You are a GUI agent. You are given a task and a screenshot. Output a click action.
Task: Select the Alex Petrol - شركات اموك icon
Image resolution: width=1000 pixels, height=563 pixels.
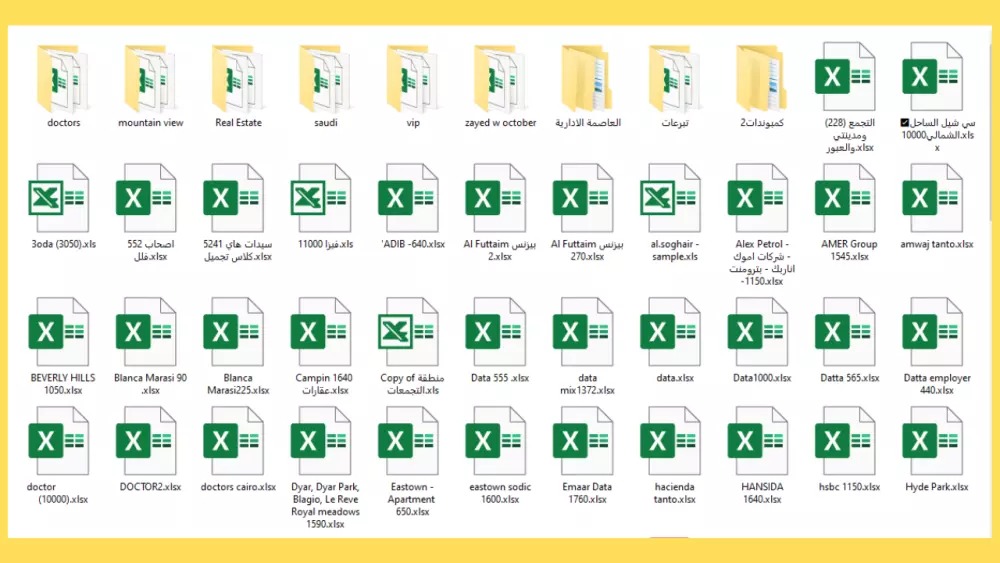758,198
